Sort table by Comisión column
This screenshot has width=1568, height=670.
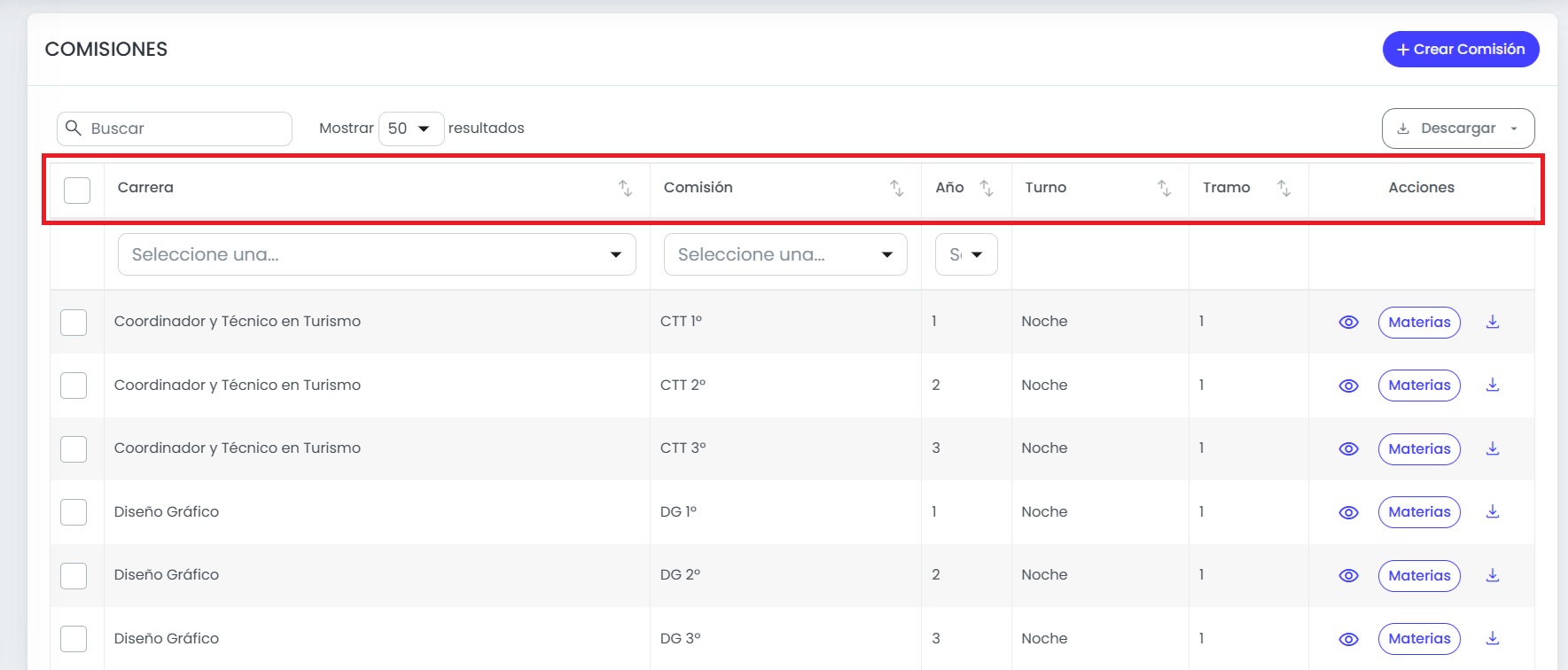896,188
